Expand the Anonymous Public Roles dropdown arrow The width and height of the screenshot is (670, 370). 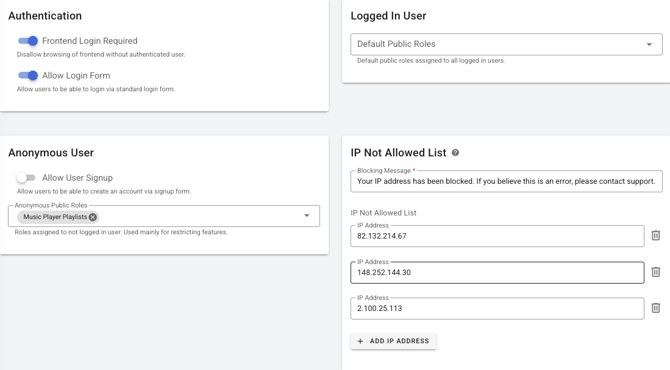click(x=306, y=216)
